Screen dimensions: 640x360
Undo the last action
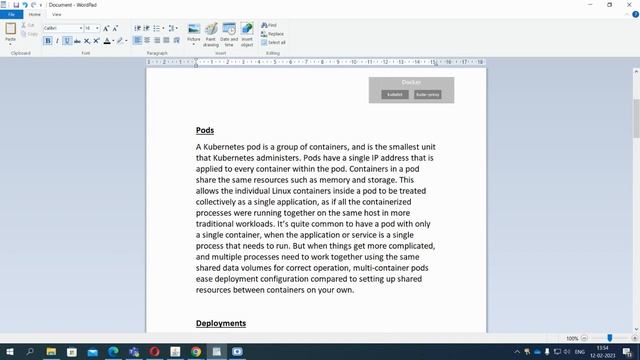click(25, 5)
